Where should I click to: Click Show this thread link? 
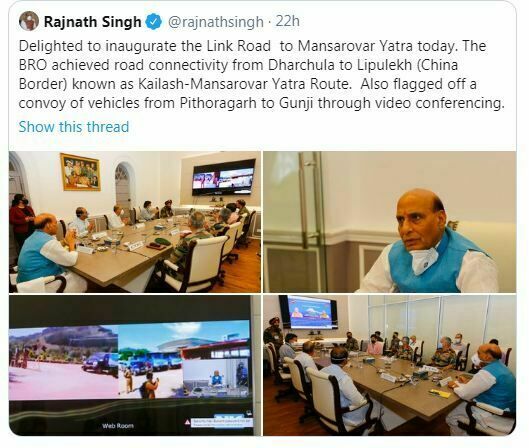[74, 127]
